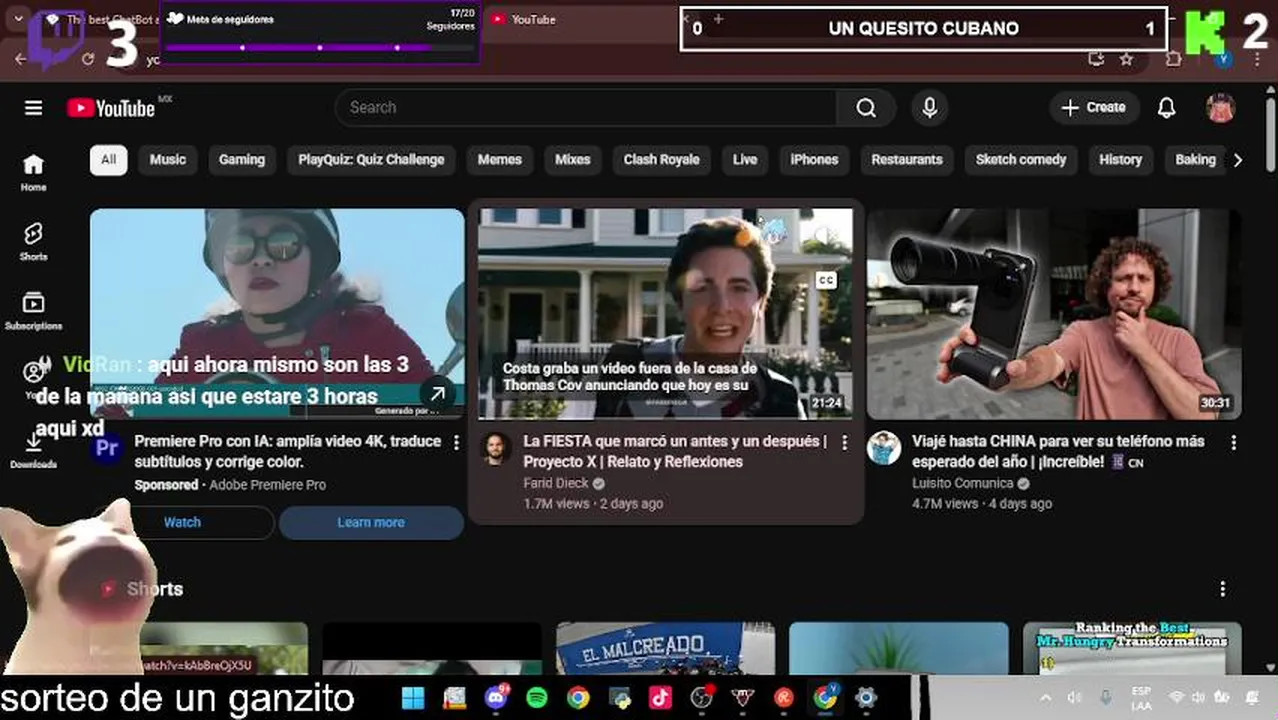Open Luisito Comunica channel avatar

(884, 449)
